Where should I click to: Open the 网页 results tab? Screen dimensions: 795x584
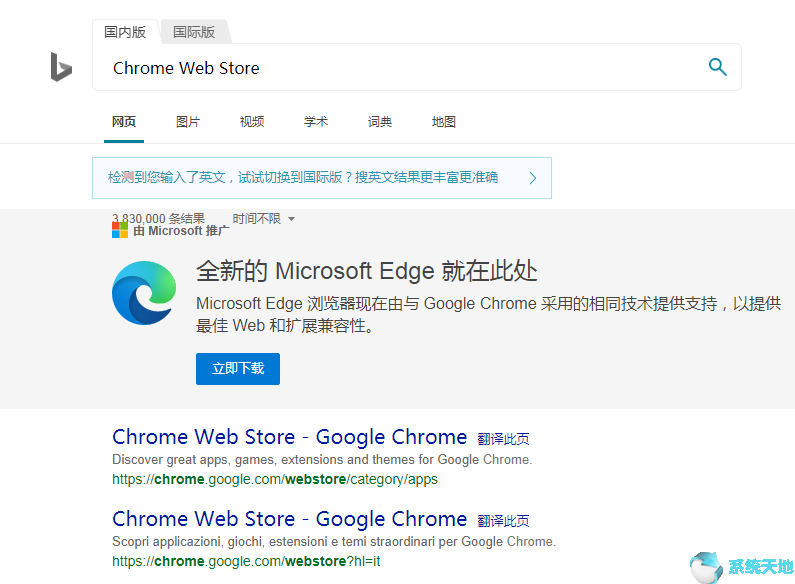pyautogui.click(x=124, y=122)
